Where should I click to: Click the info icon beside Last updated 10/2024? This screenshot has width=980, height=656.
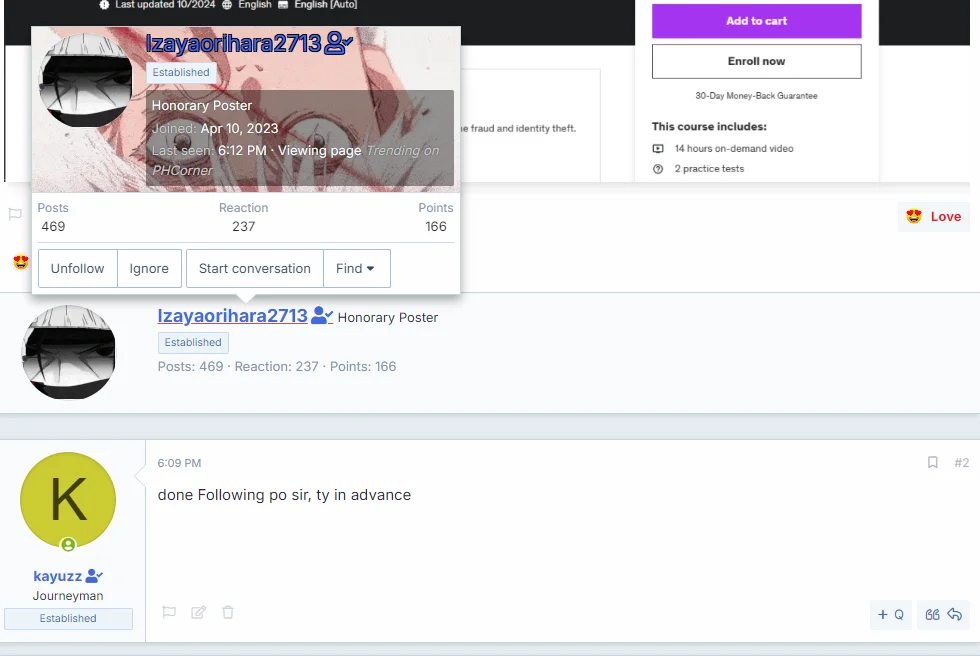coord(104,4)
